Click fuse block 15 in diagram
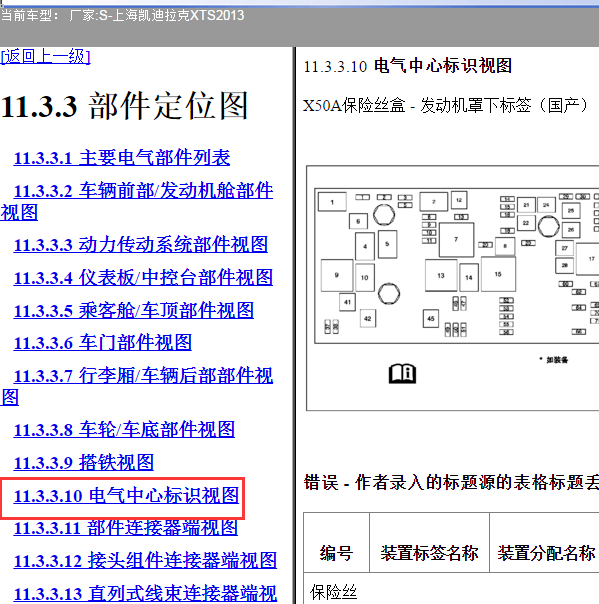 coord(498,274)
